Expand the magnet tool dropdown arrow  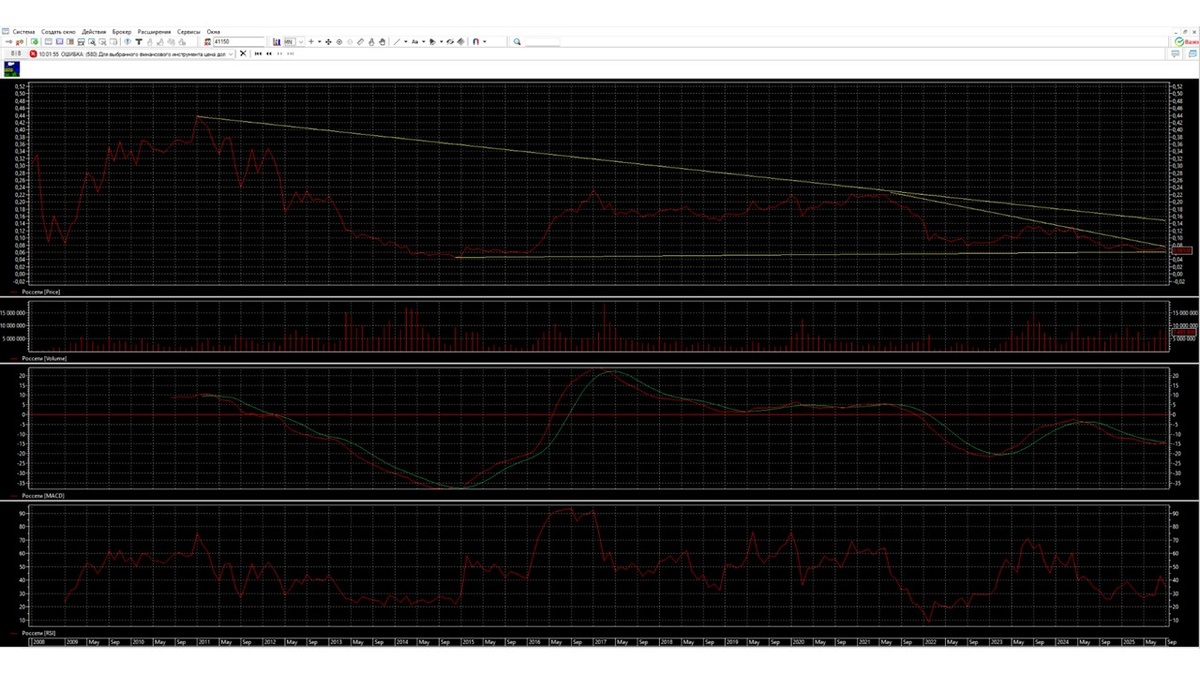pos(485,42)
